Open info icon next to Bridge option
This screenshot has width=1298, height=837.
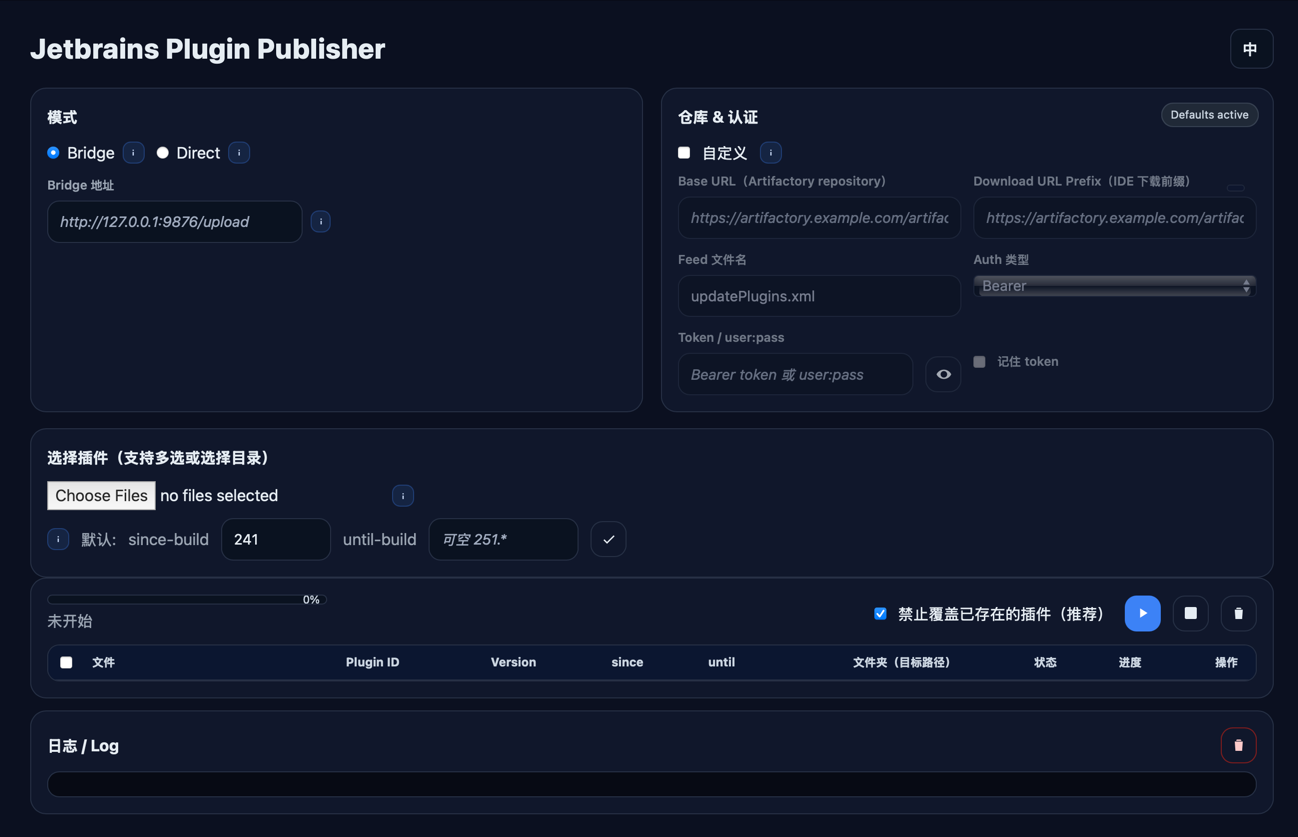[133, 153]
